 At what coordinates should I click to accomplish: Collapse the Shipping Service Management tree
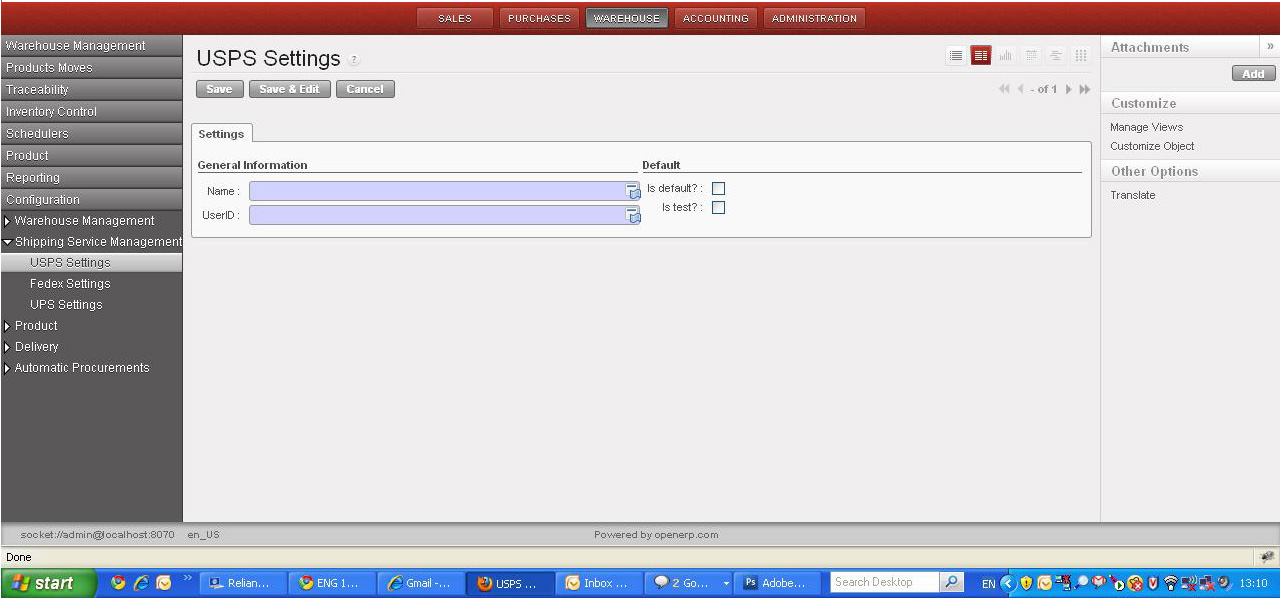8,242
